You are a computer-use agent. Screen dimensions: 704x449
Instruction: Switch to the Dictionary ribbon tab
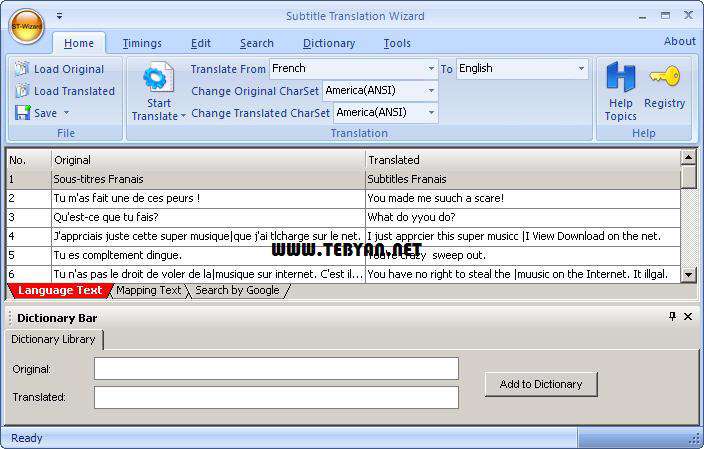pos(329,43)
